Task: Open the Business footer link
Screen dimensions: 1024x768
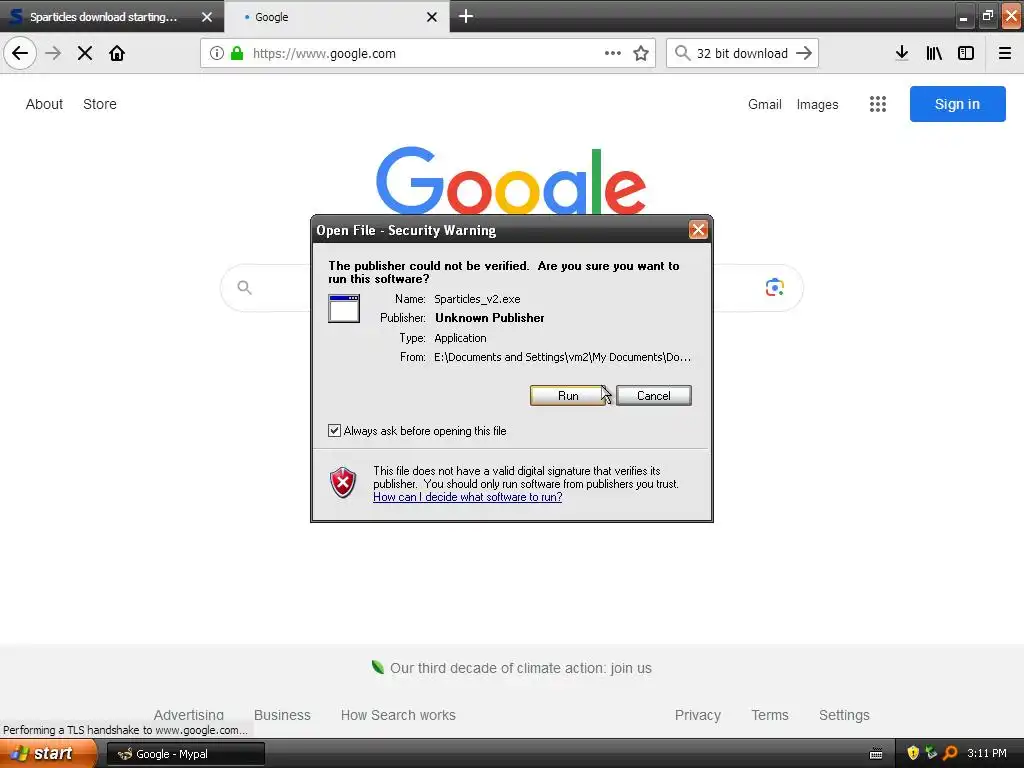Action: click(x=282, y=715)
